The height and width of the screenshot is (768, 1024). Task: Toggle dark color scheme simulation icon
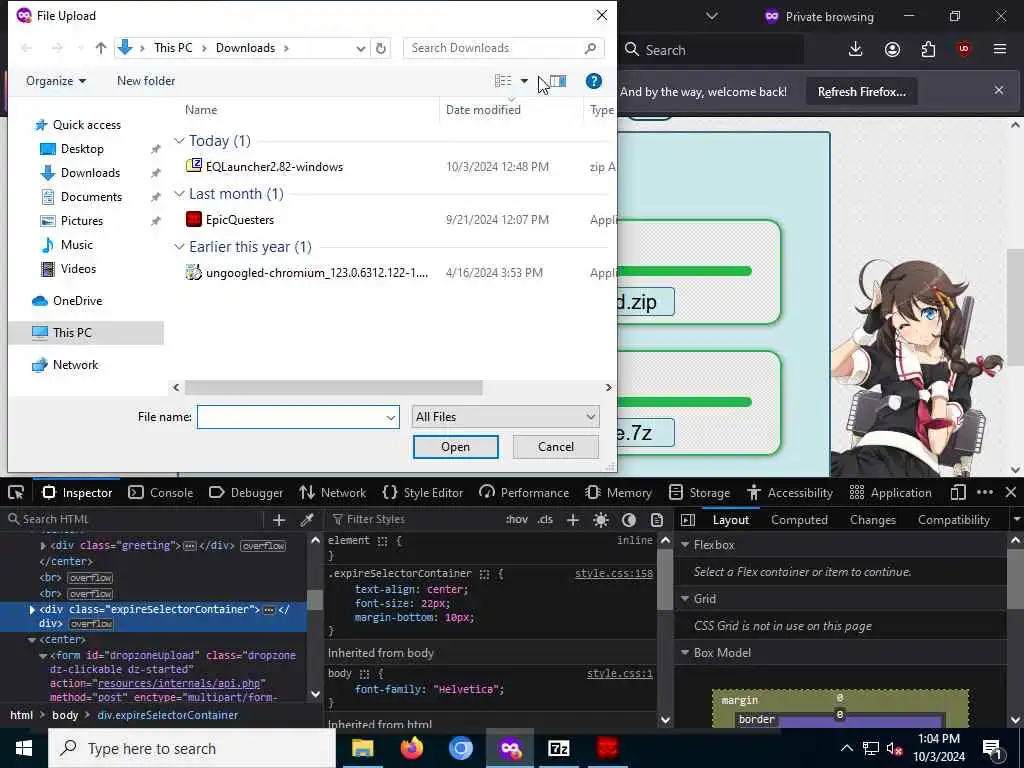tap(629, 519)
